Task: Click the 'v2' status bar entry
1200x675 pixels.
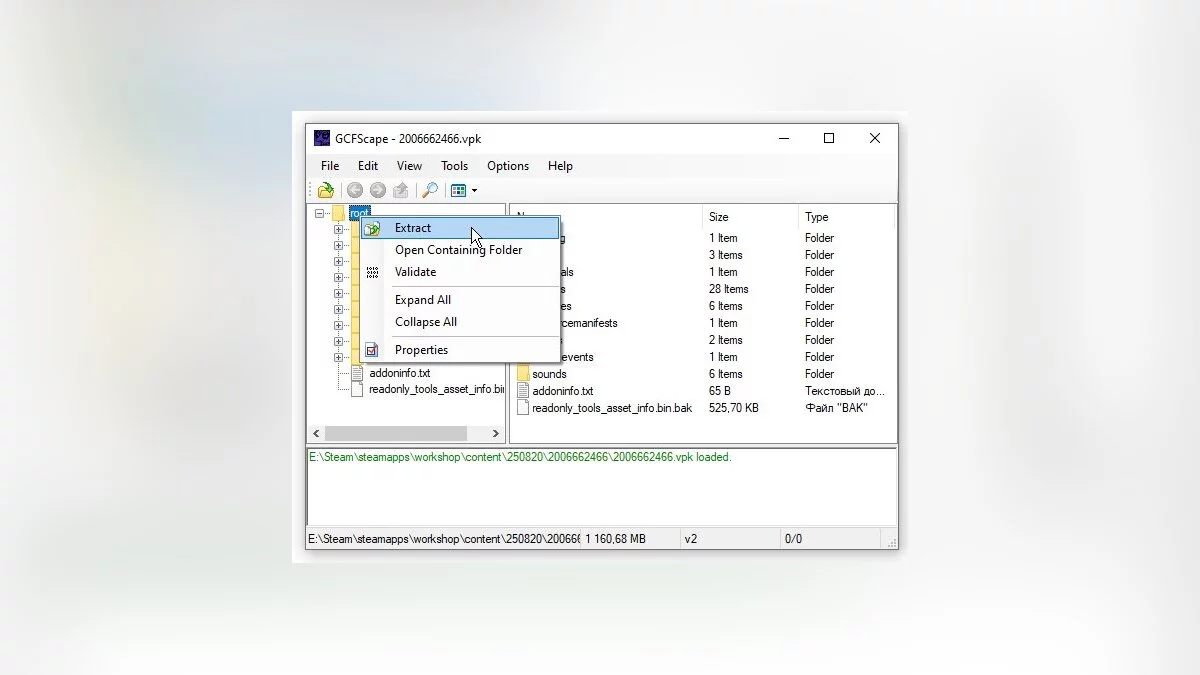Action: click(691, 539)
